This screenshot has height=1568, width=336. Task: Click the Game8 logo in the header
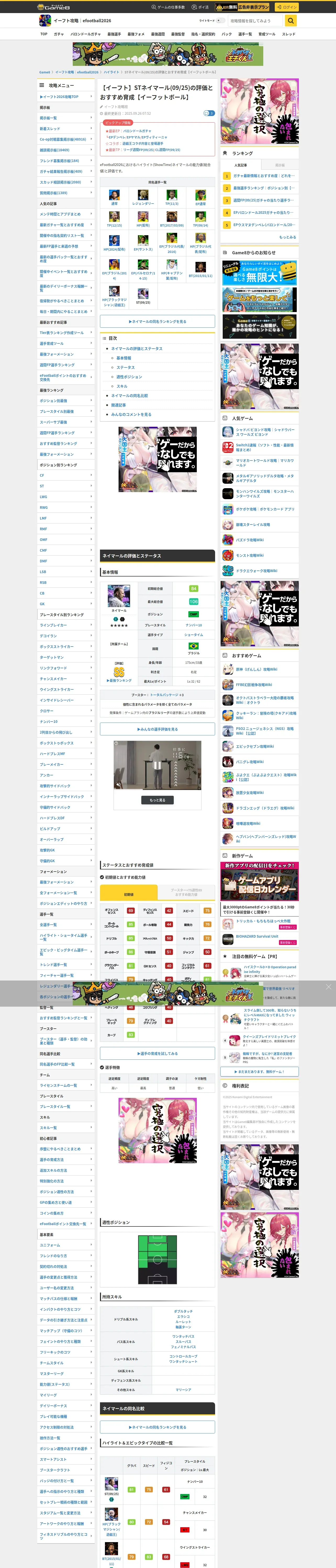54,7
